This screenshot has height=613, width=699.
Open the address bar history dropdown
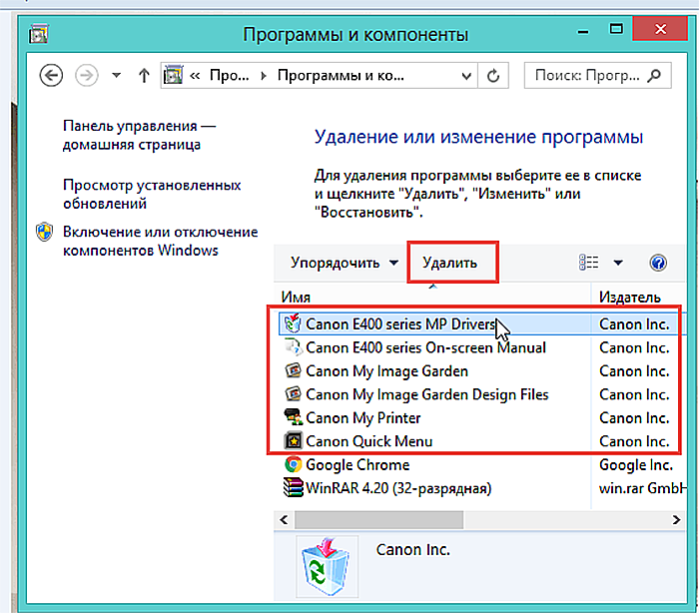(466, 76)
